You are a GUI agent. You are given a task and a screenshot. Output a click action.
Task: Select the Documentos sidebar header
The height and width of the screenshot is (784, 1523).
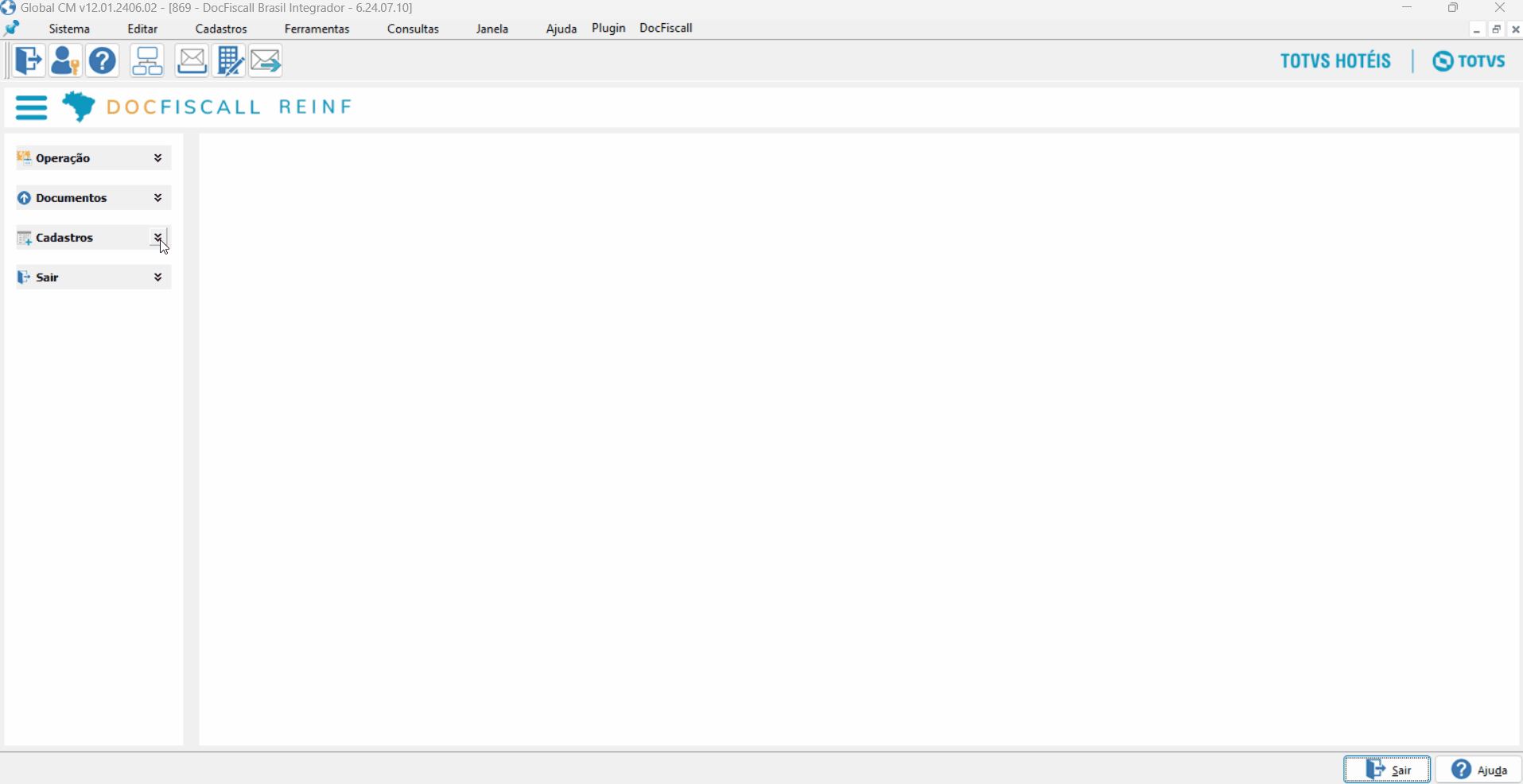(x=94, y=198)
